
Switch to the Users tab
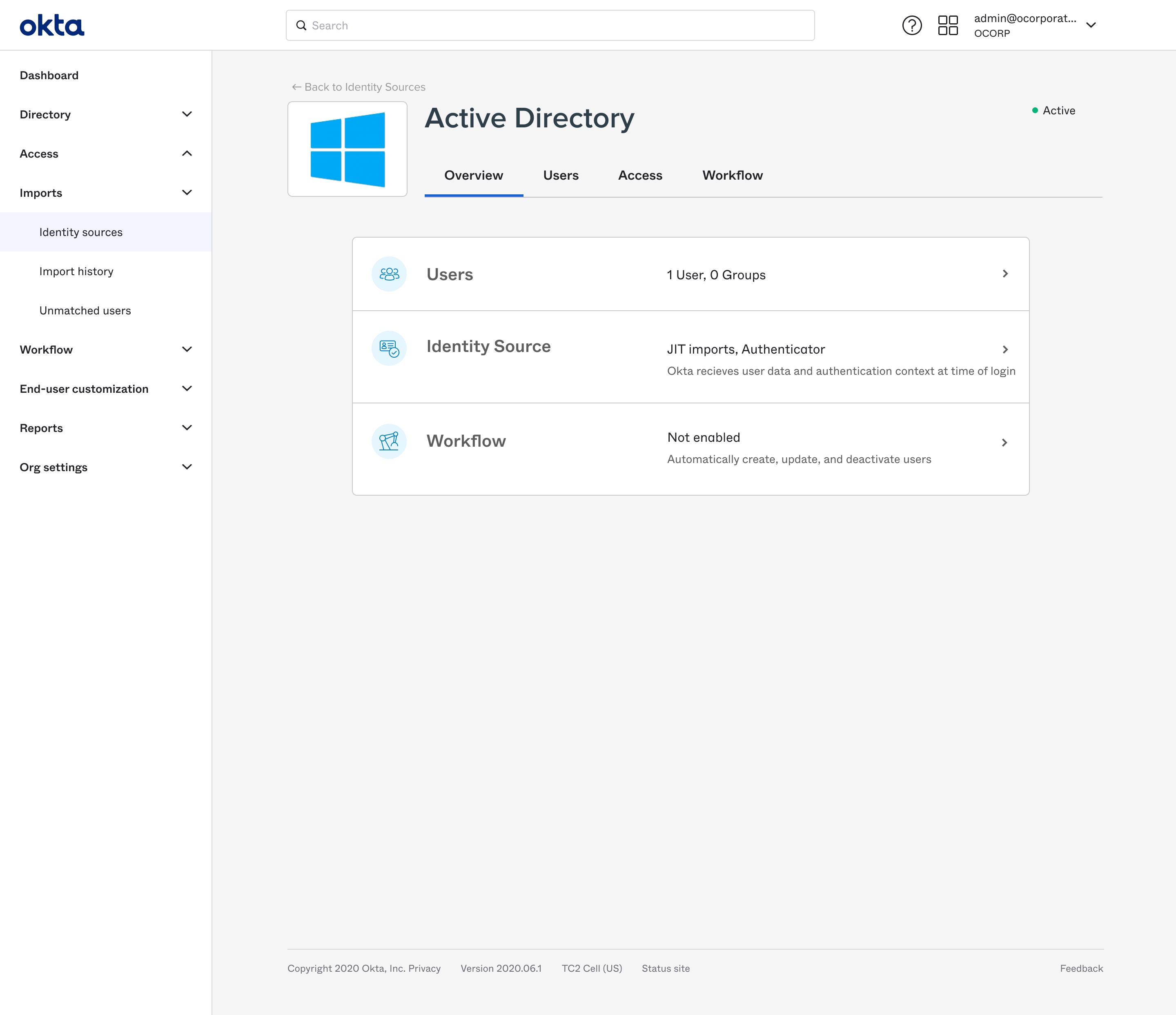[x=560, y=175]
